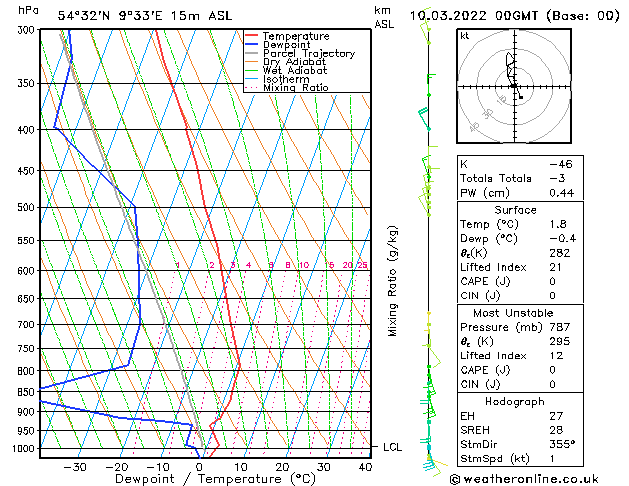629x486 pixels.
Task: Click the PW (cm) value 0.44
Action: [x=562, y=193]
